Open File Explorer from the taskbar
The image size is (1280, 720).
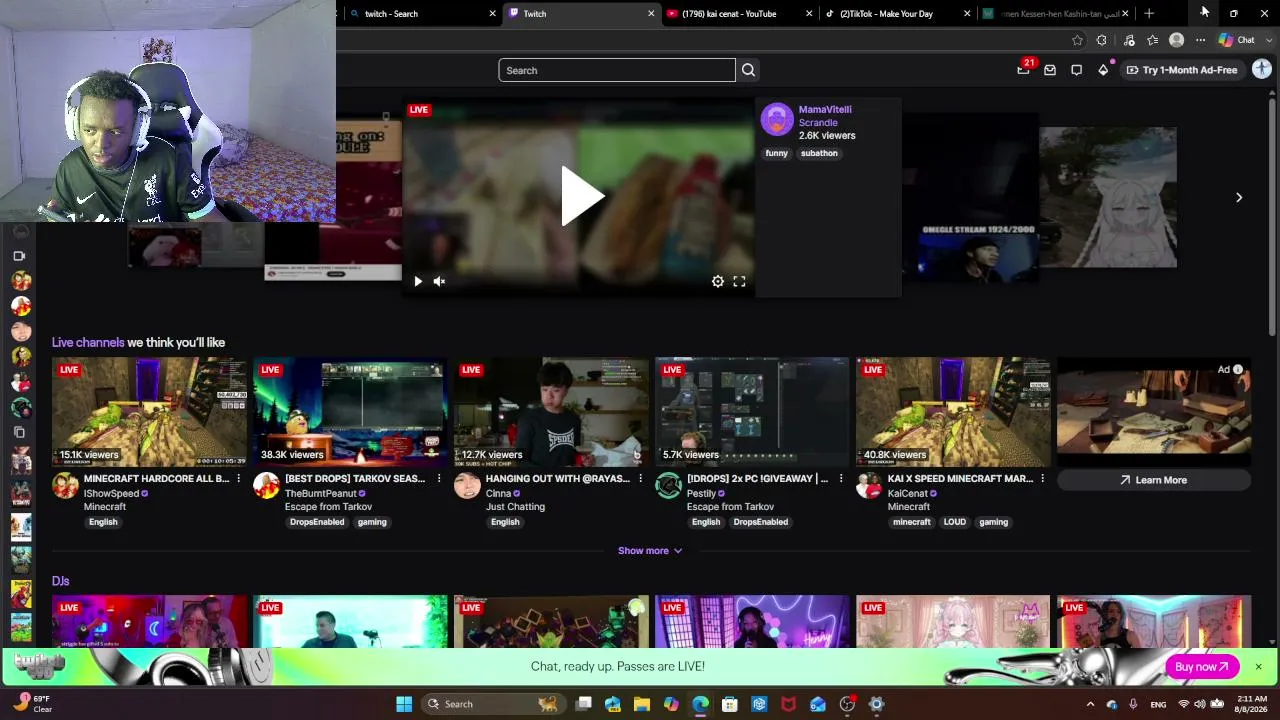coord(642,704)
